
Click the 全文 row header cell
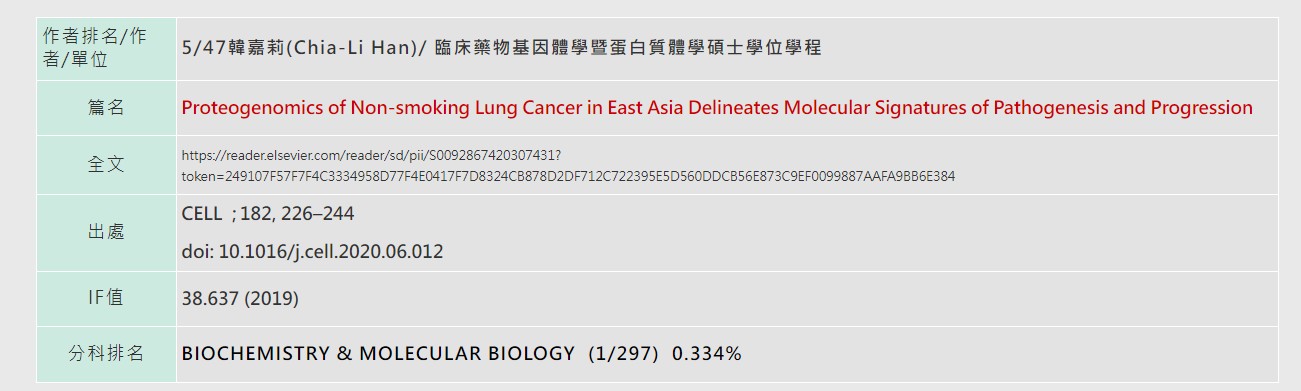tap(106, 165)
